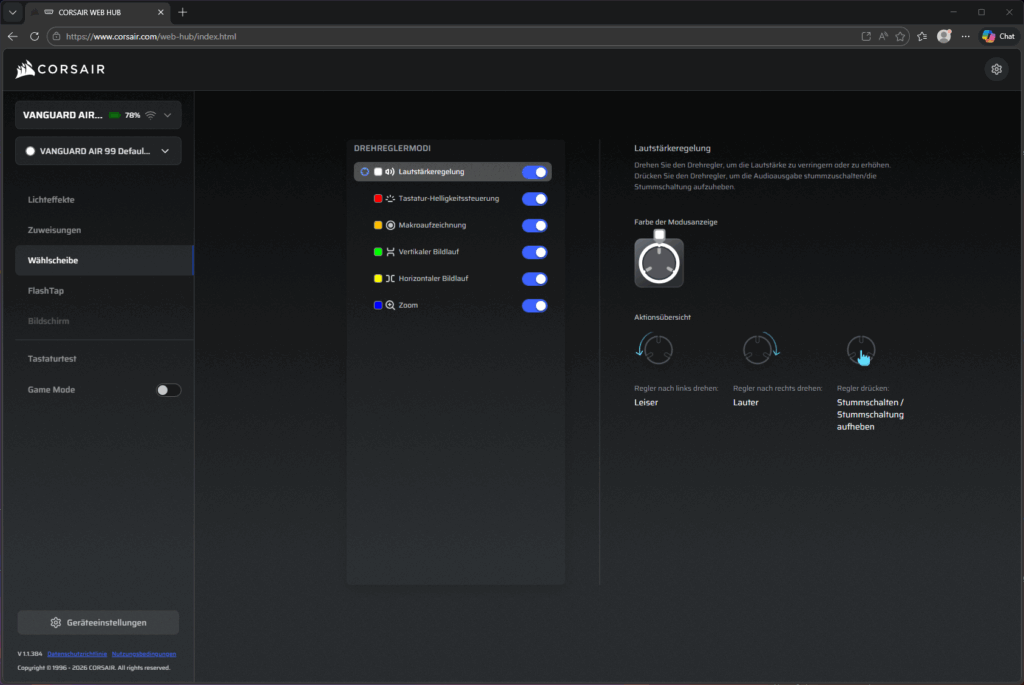
Task: Open the settings gear icon top right
Action: click(x=995, y=69)
